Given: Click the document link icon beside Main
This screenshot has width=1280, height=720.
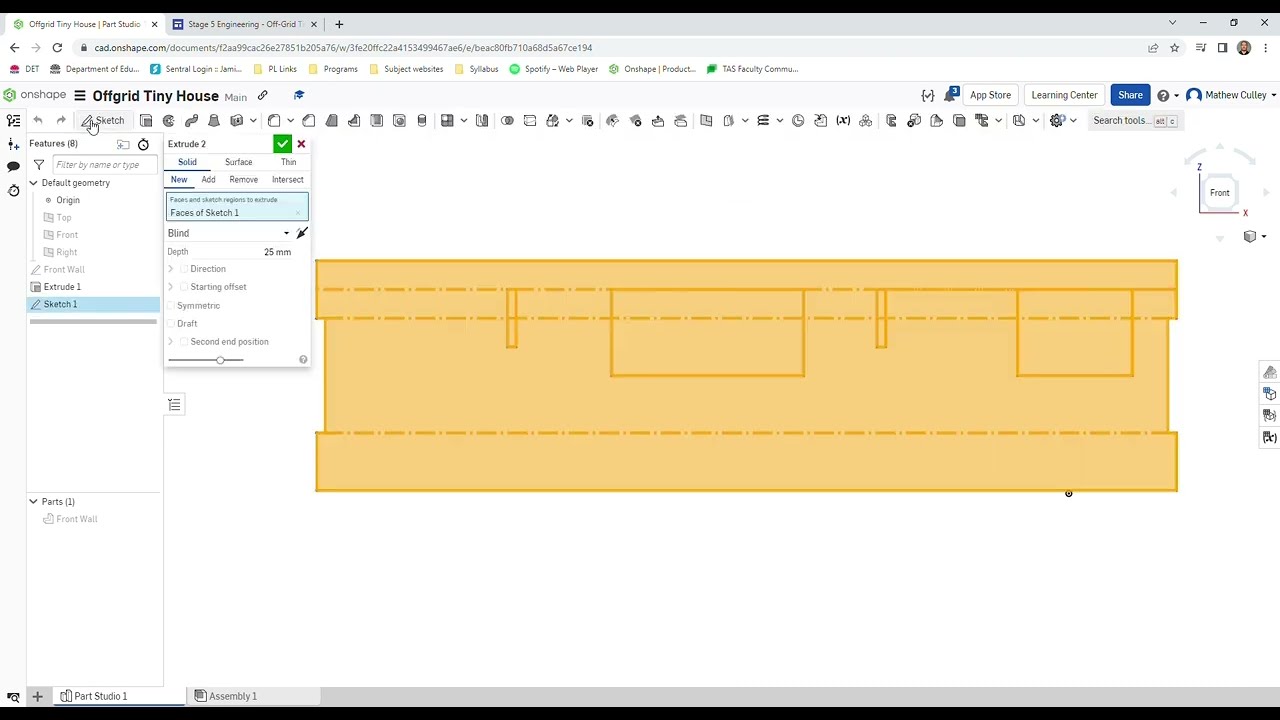Looking at the screenshot, I should (x=262, y=96).
